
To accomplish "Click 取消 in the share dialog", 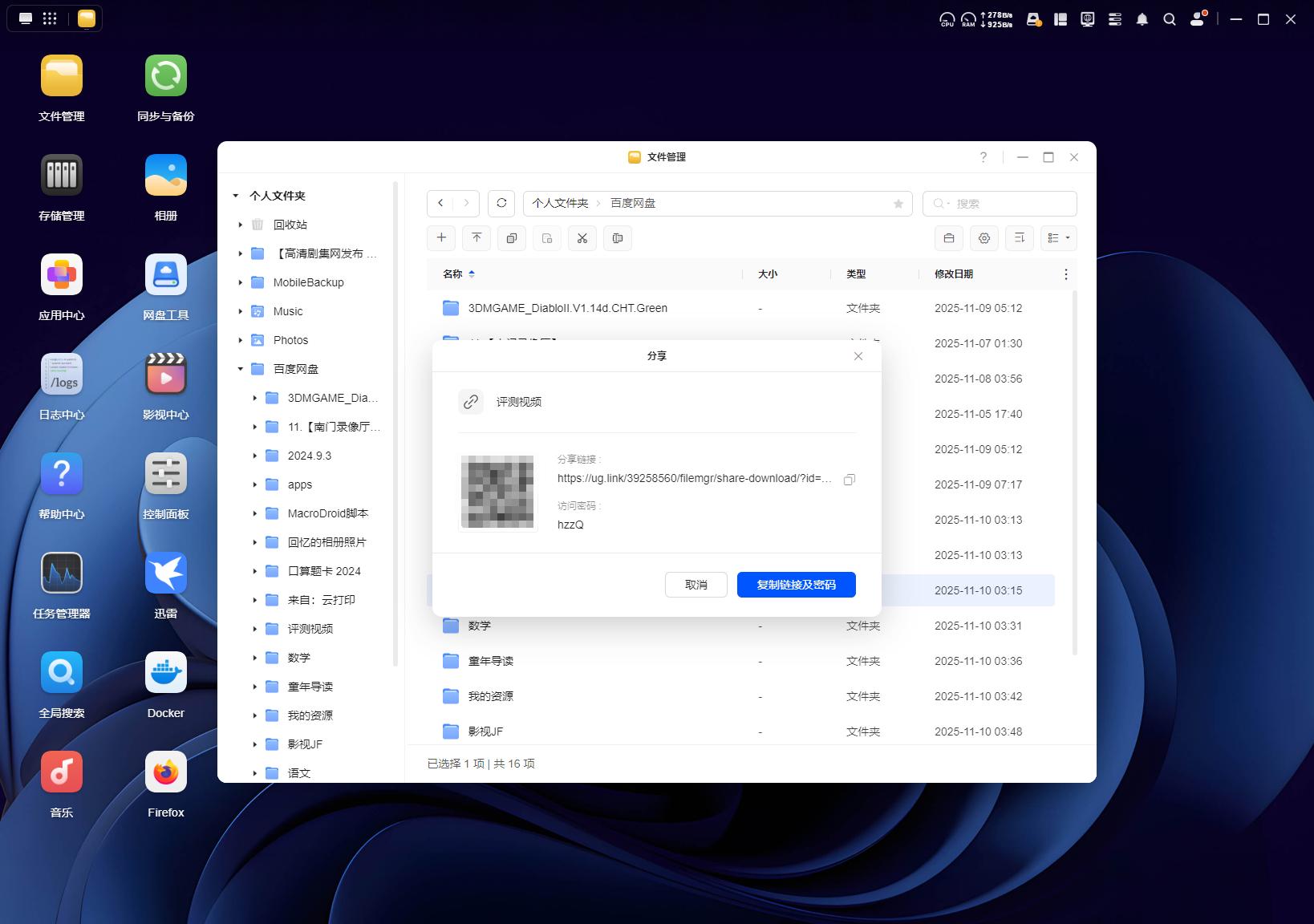I will 696,585.
